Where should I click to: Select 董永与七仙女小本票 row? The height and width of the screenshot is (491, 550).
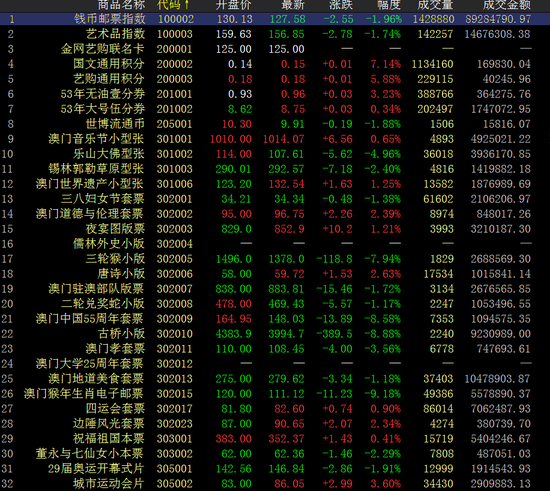click(x=90, y=454)
